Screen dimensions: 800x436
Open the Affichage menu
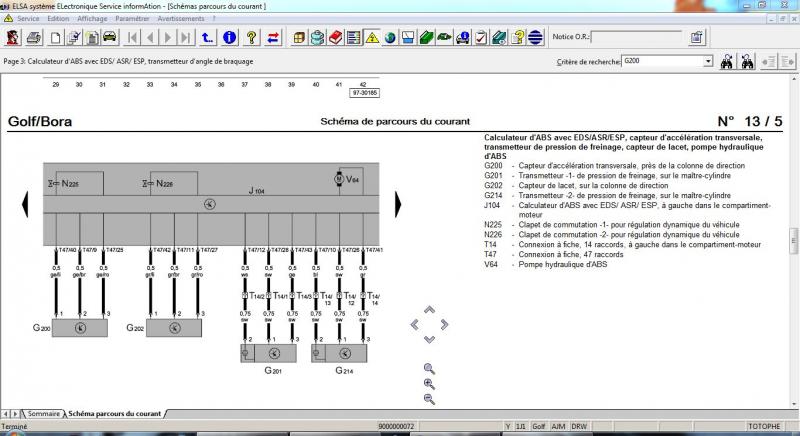pos(92,18)
